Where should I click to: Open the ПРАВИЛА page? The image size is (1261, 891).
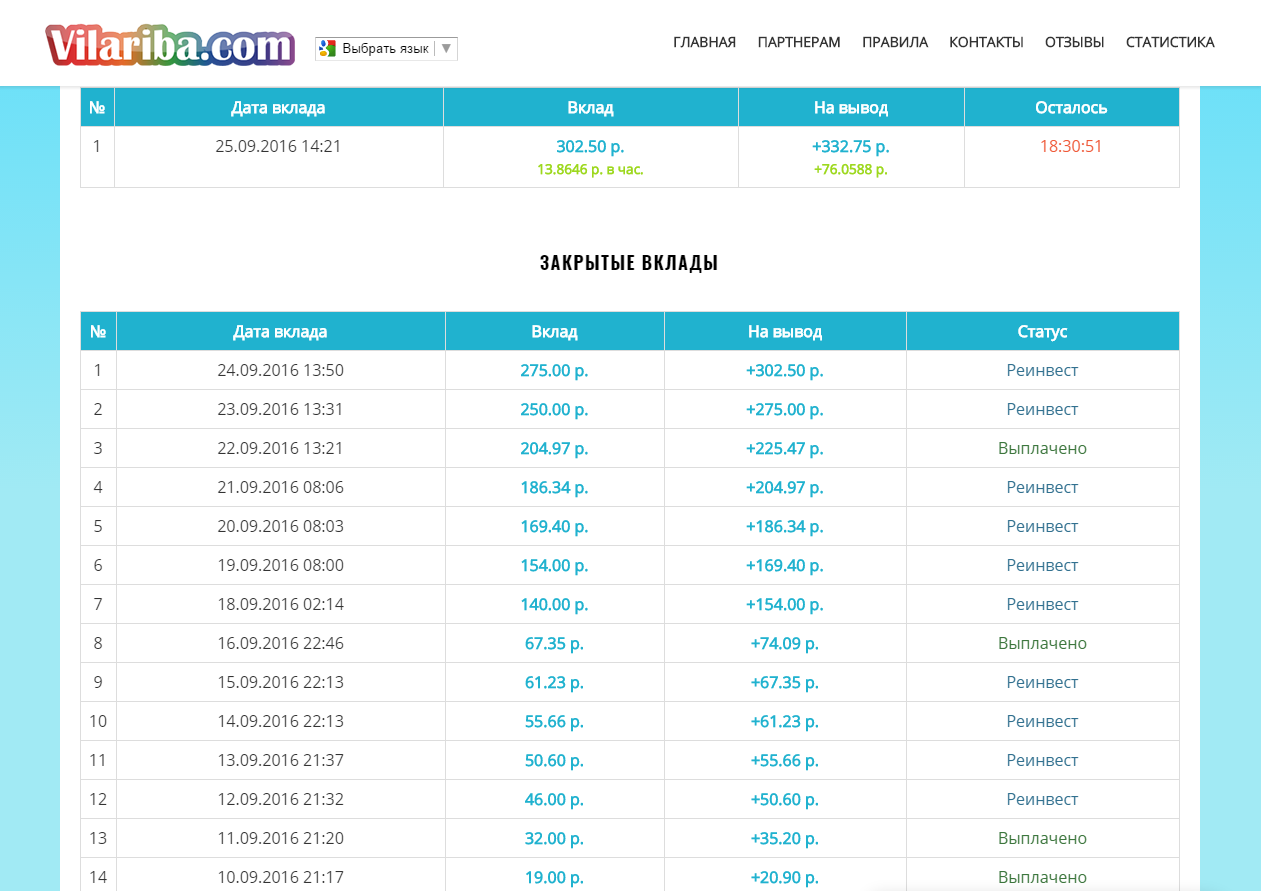[x=895, y=42]
